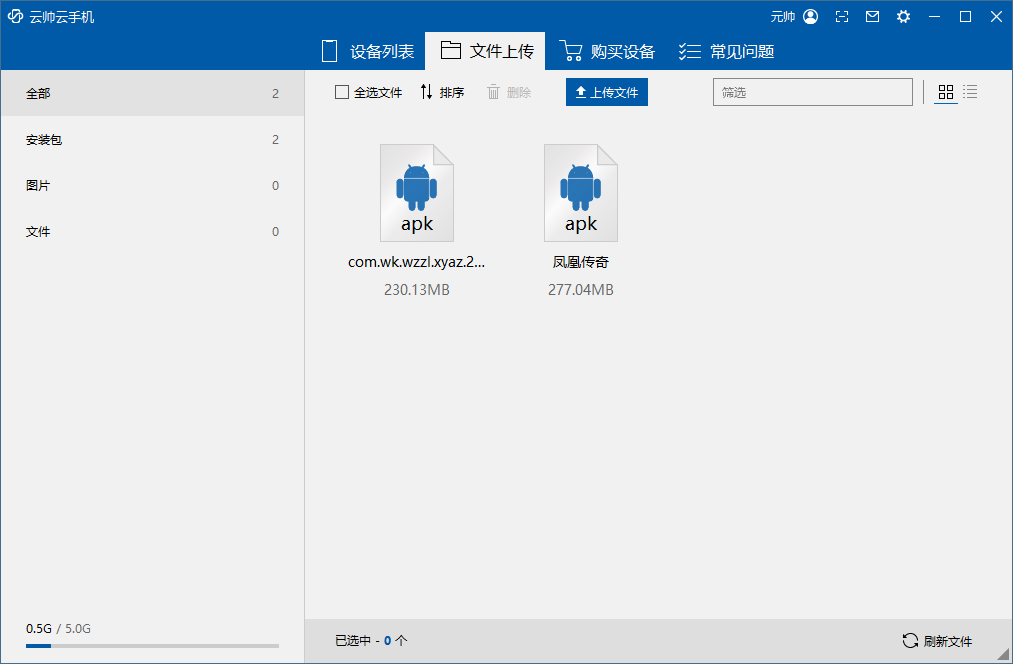
Task: Switch to list view layout icon
Action: [970, 92]
